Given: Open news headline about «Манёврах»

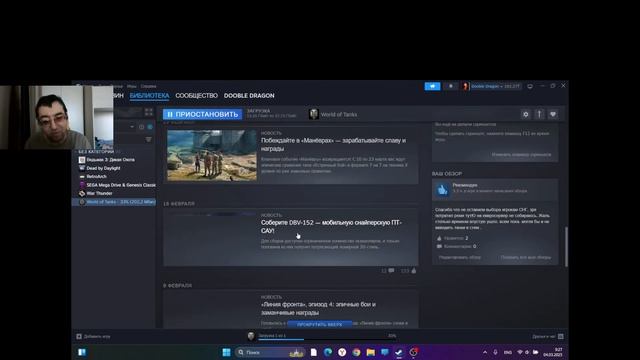Looking at the screenshot, I should tap(333, 144).
